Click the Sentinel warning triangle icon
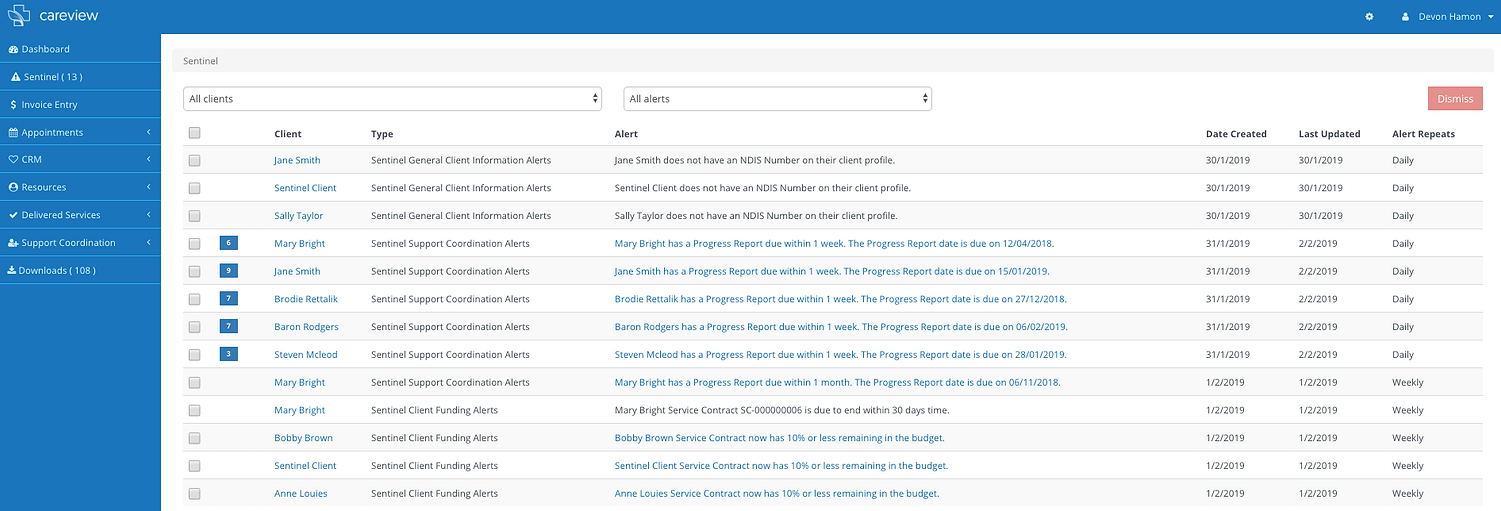The width and height of the screenshot is (1501, 511). click(16, 77)
